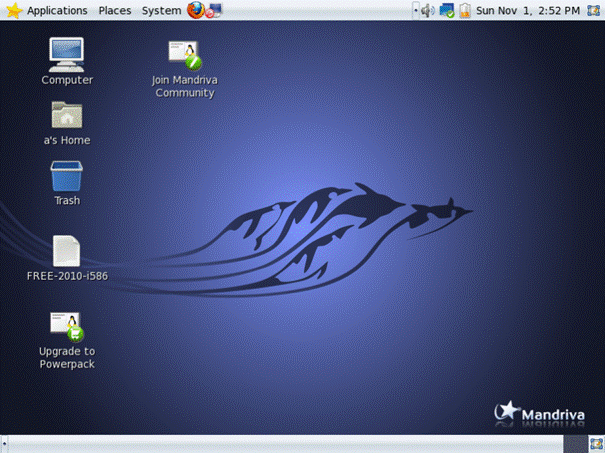This screenshot has width=605, height=453.
Task: Select the Upgrade to Powerpack icon
Action: click(x=67, y=327)
